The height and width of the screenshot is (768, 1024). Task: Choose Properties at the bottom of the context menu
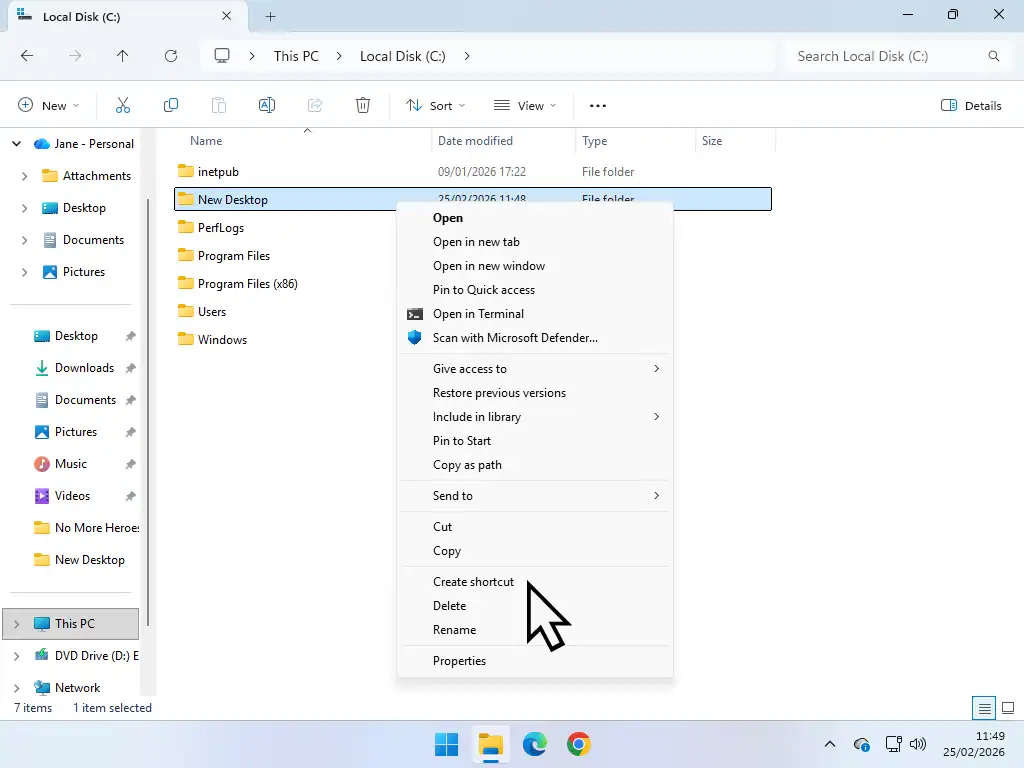click(x=459, y=660)
